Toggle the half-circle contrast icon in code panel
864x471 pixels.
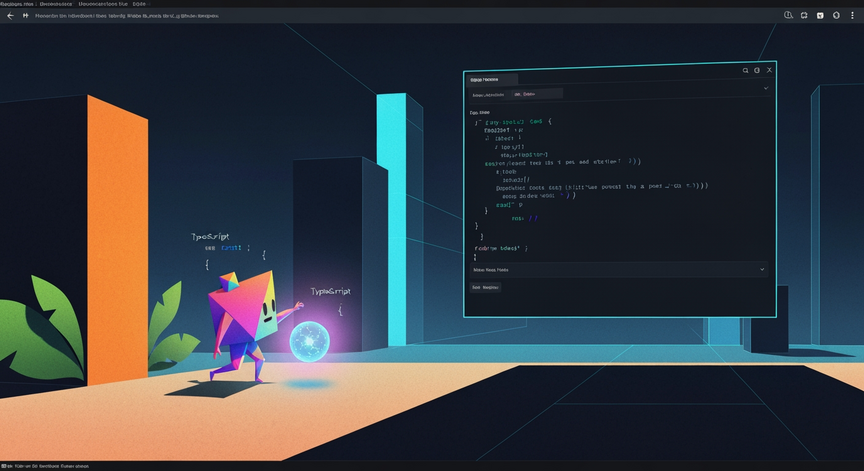pos(757,70)
